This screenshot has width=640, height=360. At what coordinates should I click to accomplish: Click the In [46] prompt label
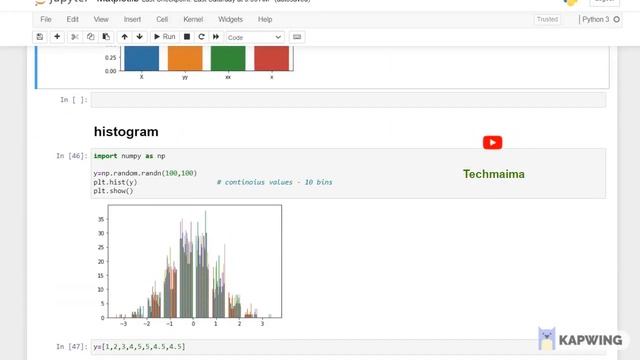[72, 156]
